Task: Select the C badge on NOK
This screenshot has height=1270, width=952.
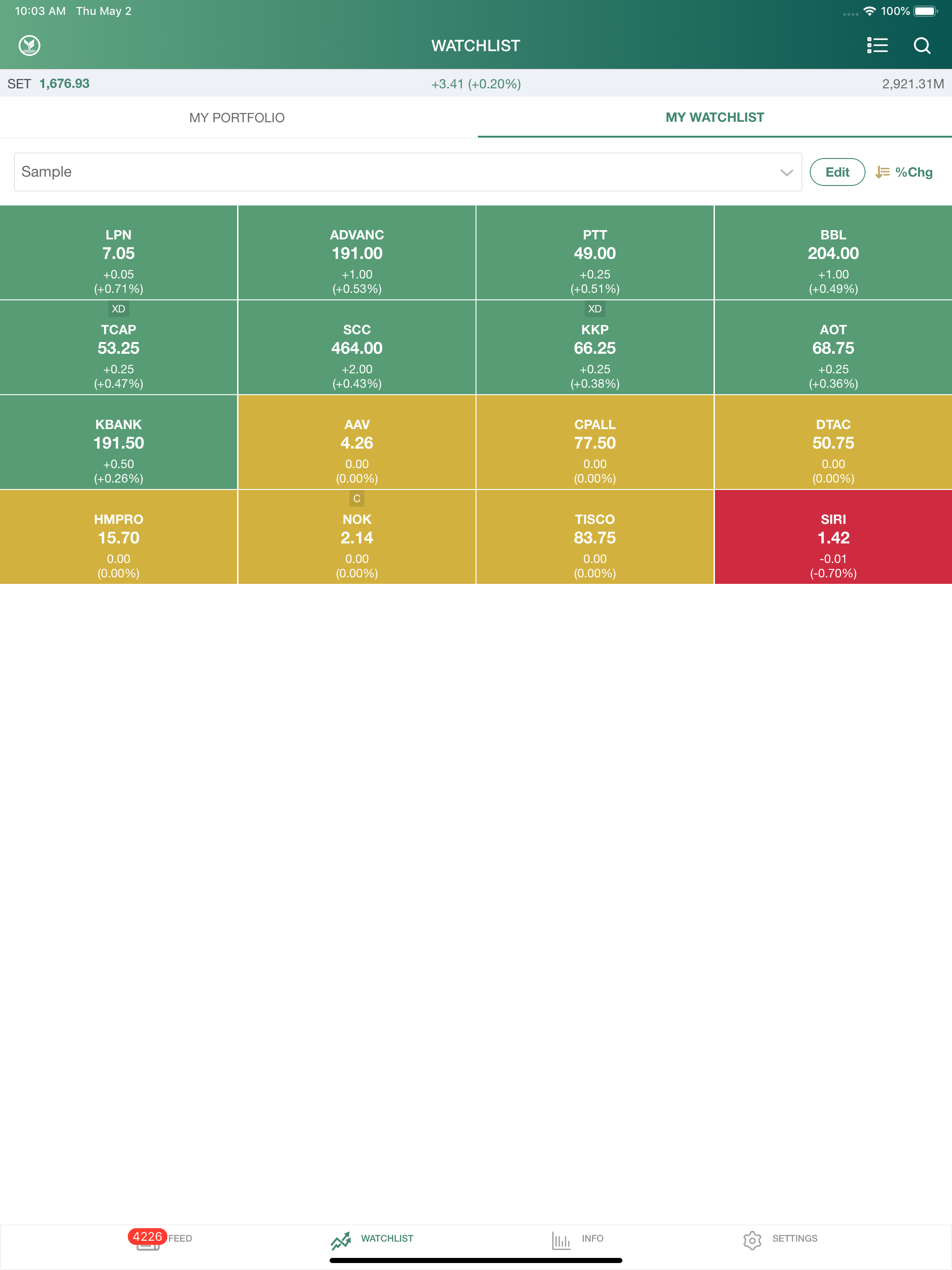Action: click(x=357, y=499)
